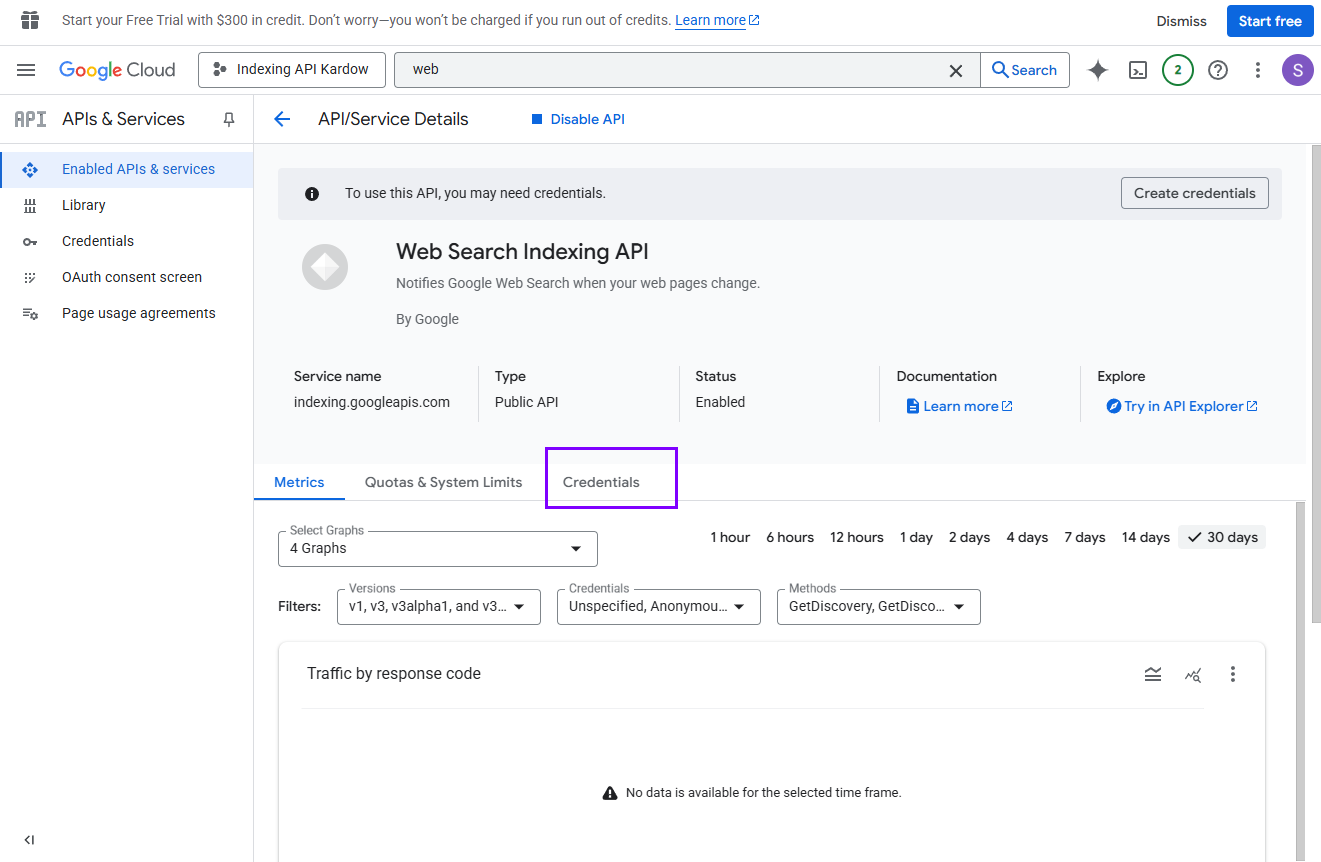This screenshot has width=1321, height=862.
Task: Click the back arrow beside API/Service Details
Action: coord(282,119)
